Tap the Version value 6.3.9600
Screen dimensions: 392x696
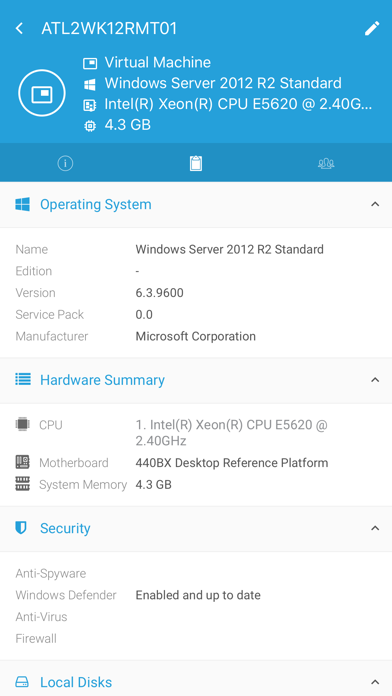point(159,293)
